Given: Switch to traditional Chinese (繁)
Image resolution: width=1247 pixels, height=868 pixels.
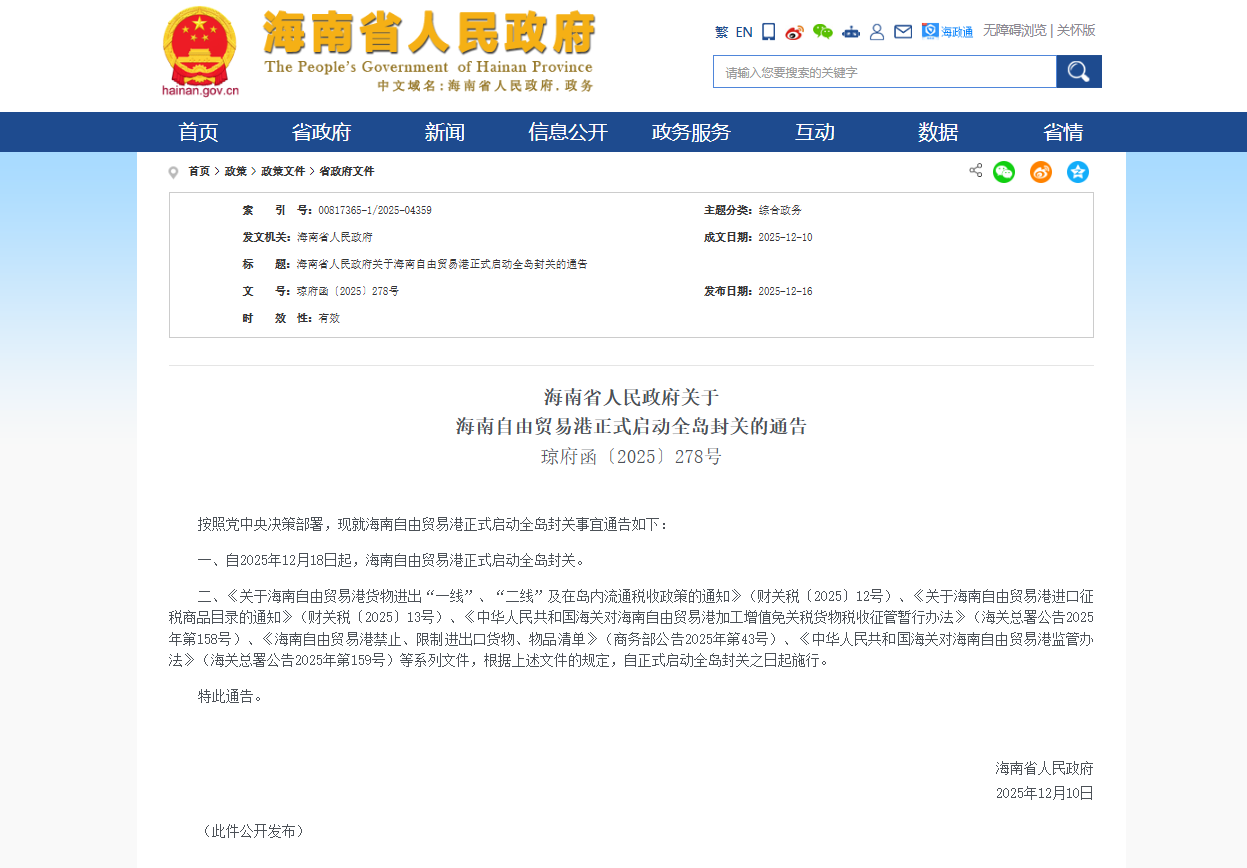Looking at the screenshot, I should [x=721, y=32].
